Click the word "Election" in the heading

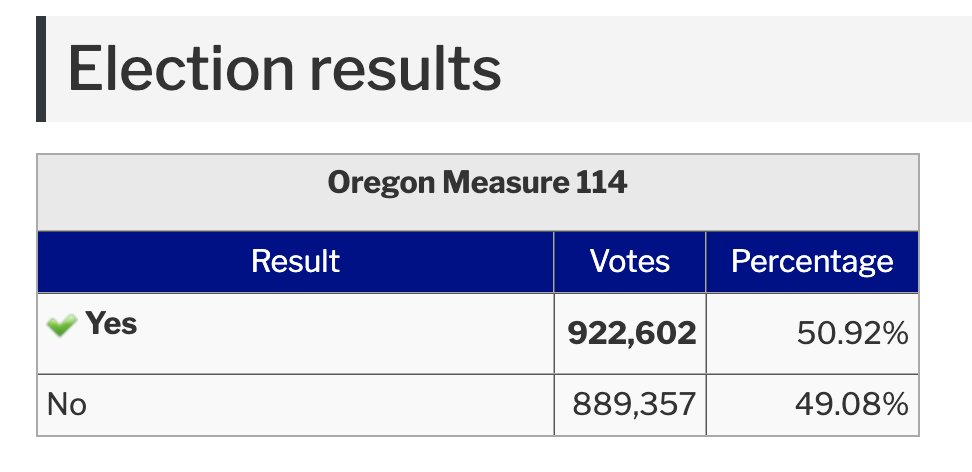click(176, 69)
